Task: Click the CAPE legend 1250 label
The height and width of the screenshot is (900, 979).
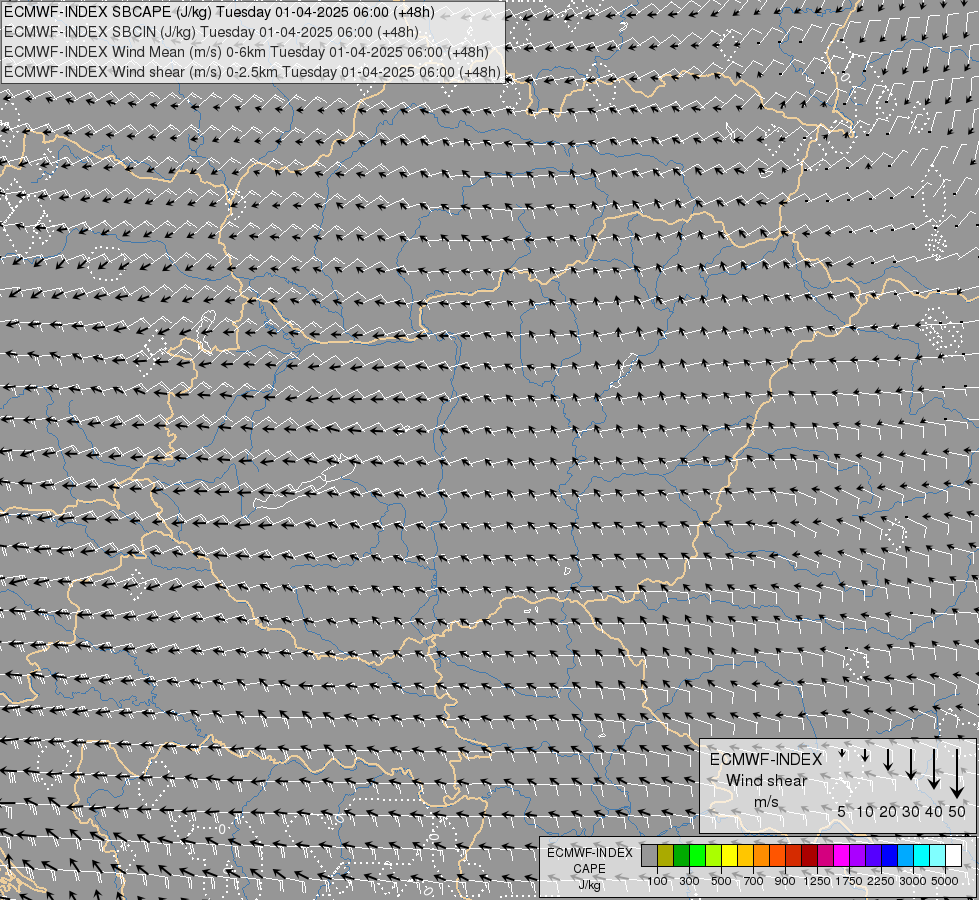Action: [x=817, y=881]
